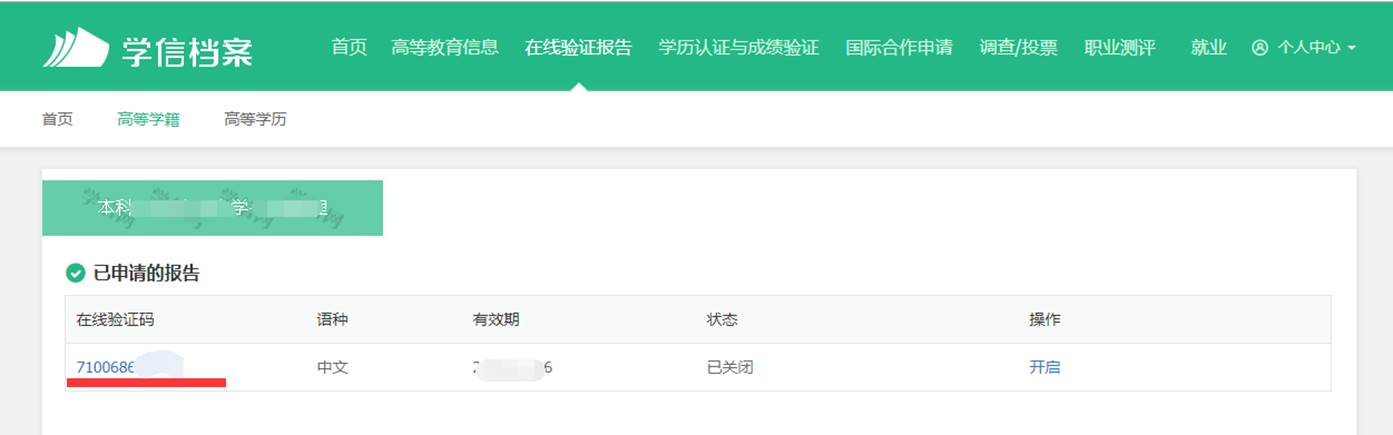
Task: Switch to the 高等学籍 sub-tab
Action: point(148,119)
